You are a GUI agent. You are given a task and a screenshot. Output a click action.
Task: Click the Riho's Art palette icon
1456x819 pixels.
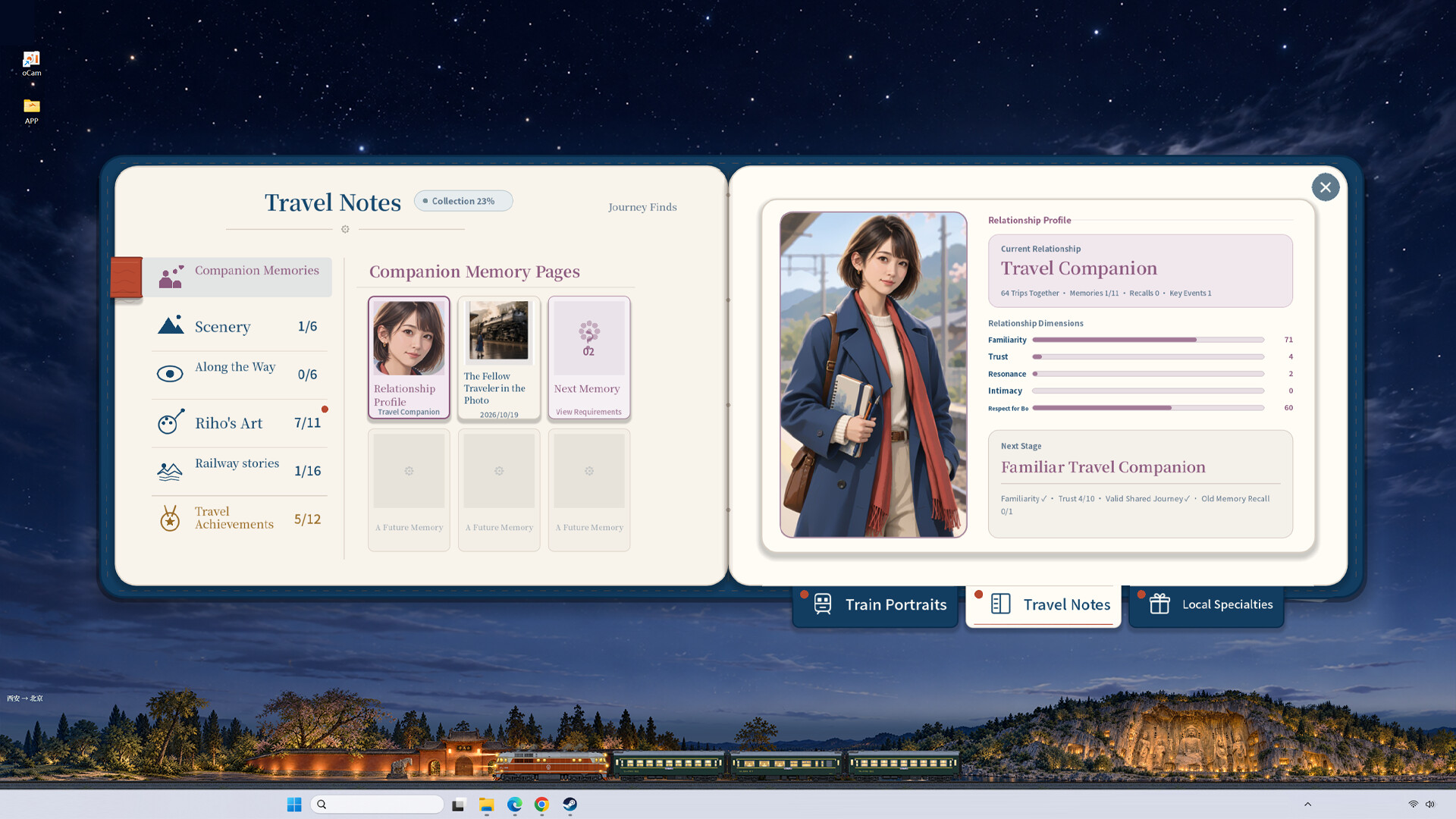(171, 422)
